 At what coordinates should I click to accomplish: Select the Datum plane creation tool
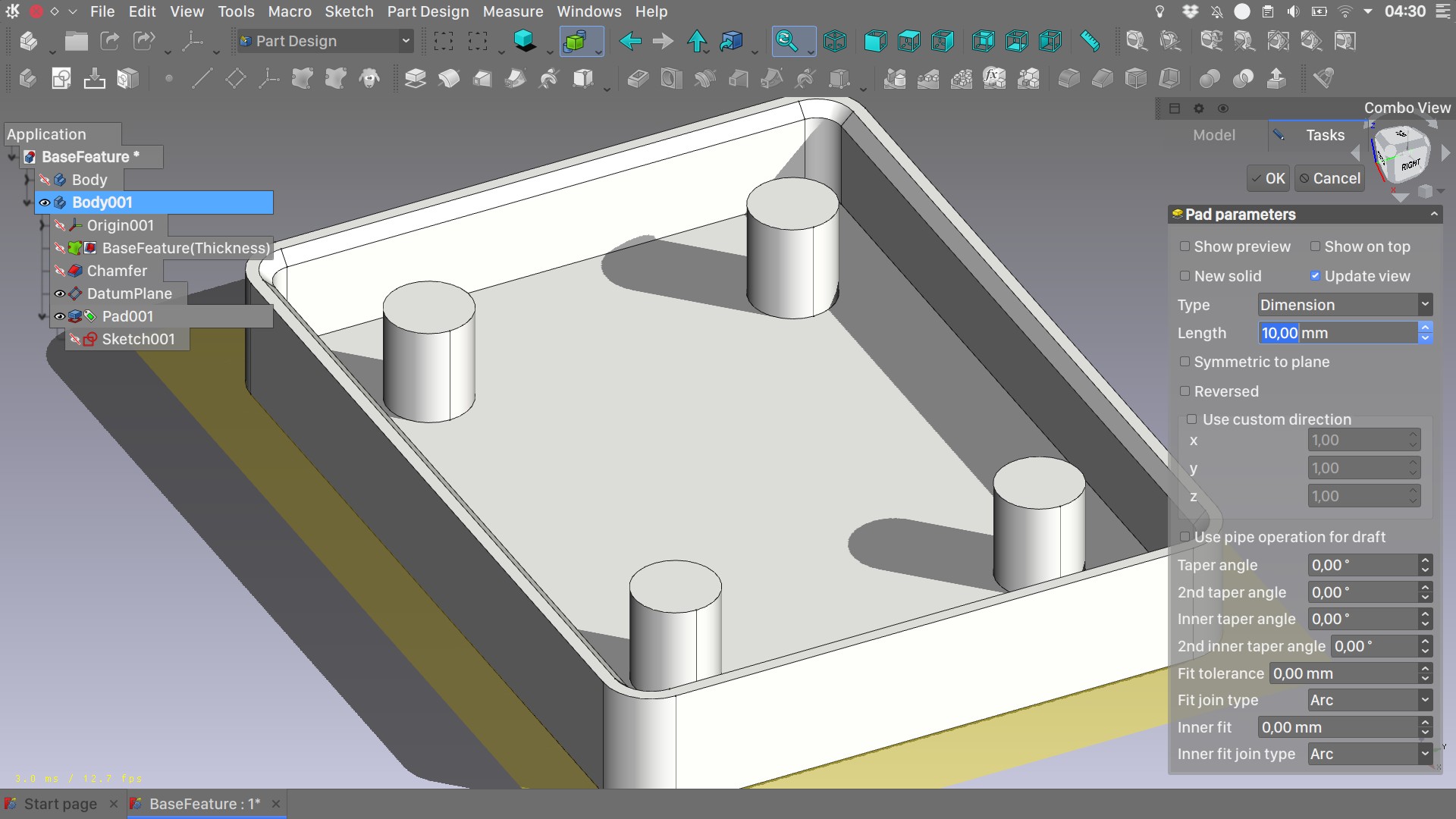click(x=235, y=78)
